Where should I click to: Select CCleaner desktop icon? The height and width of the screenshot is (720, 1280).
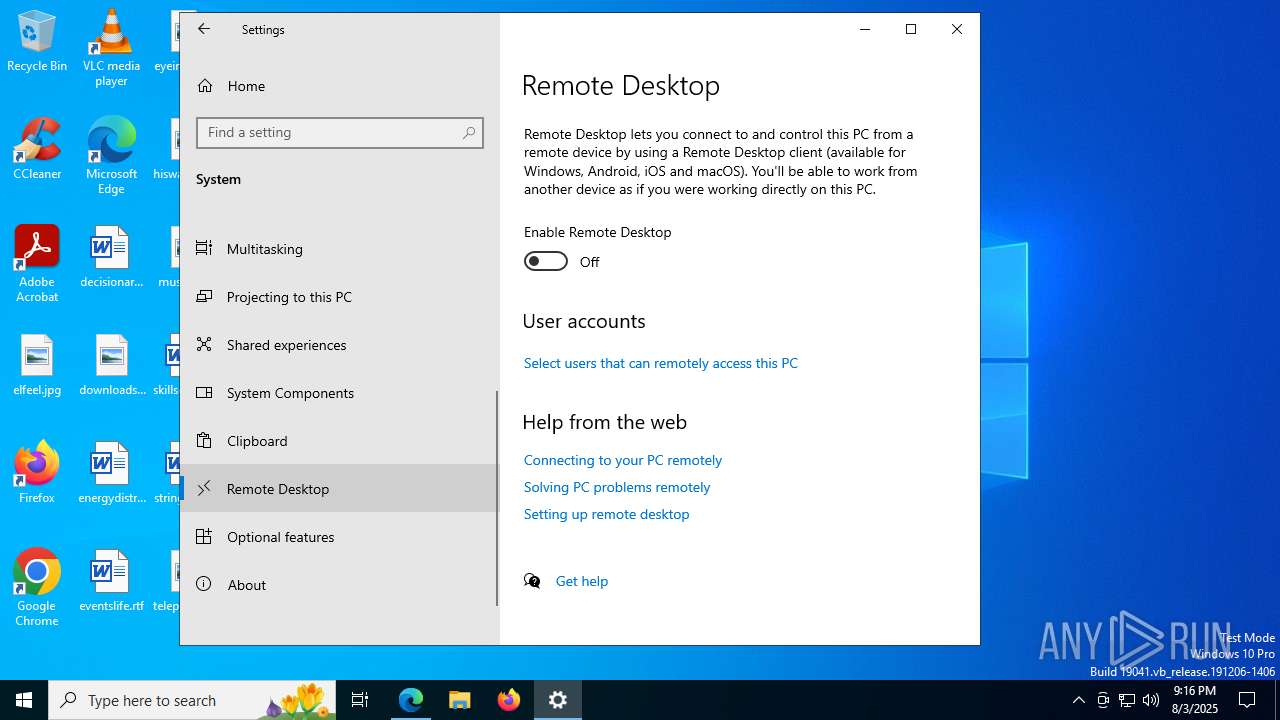coord(37,149)
